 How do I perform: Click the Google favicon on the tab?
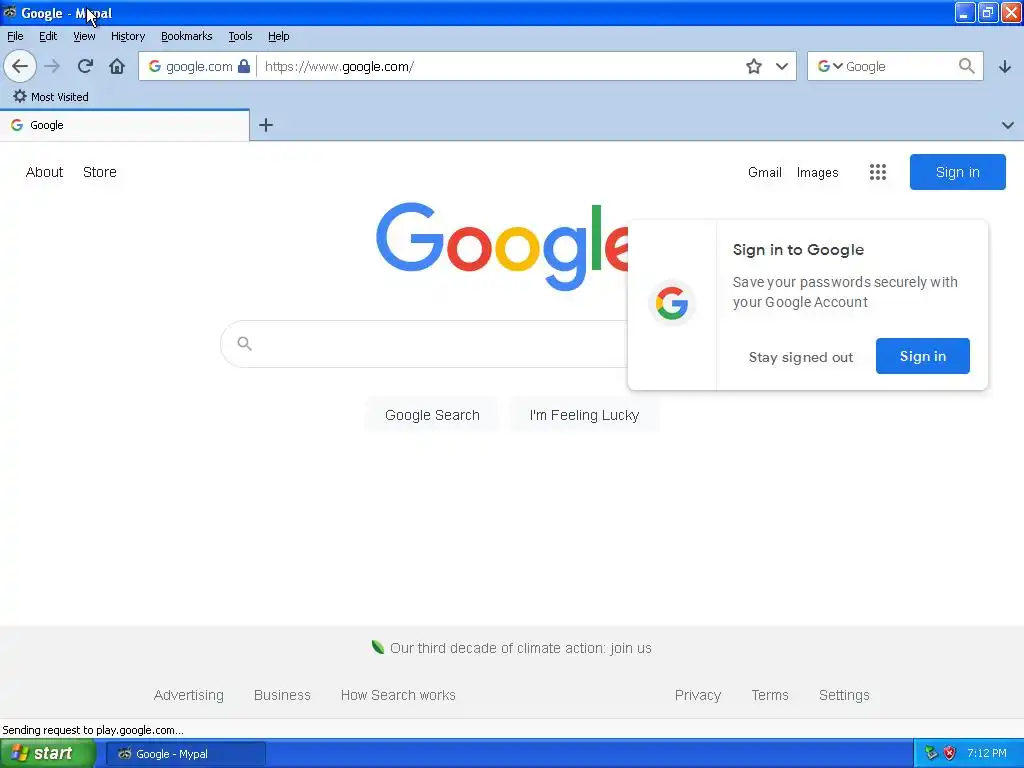pos(17,125)
